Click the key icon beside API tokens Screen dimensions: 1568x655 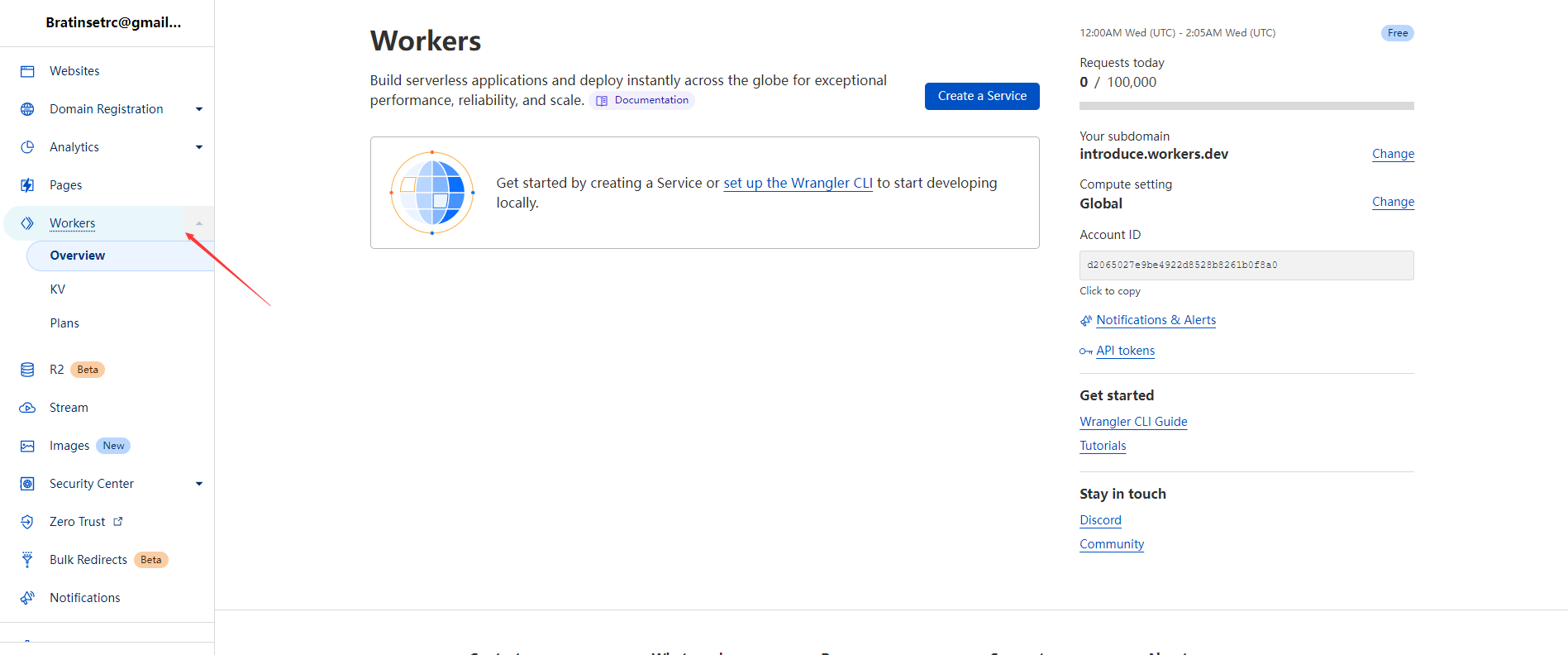[x=1086, y=351]
